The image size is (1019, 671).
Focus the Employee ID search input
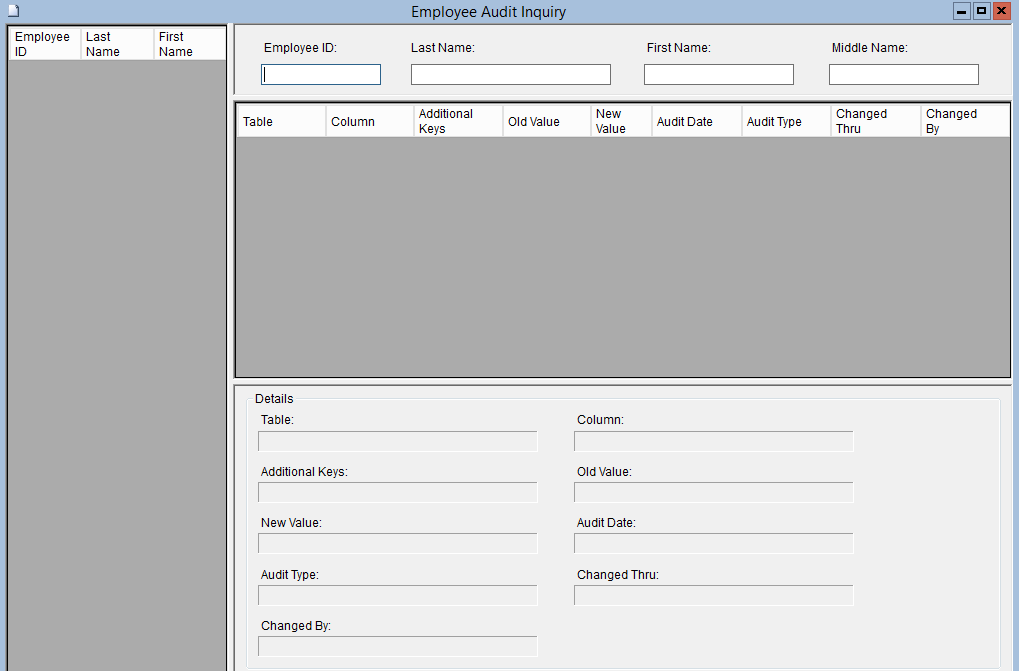point(321,75)
